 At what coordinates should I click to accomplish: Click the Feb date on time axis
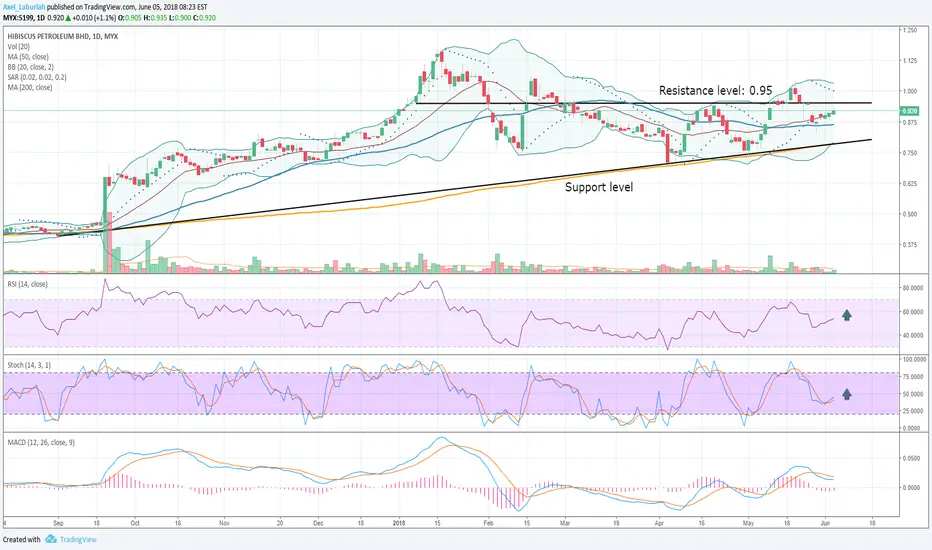[x=489, y=523]
